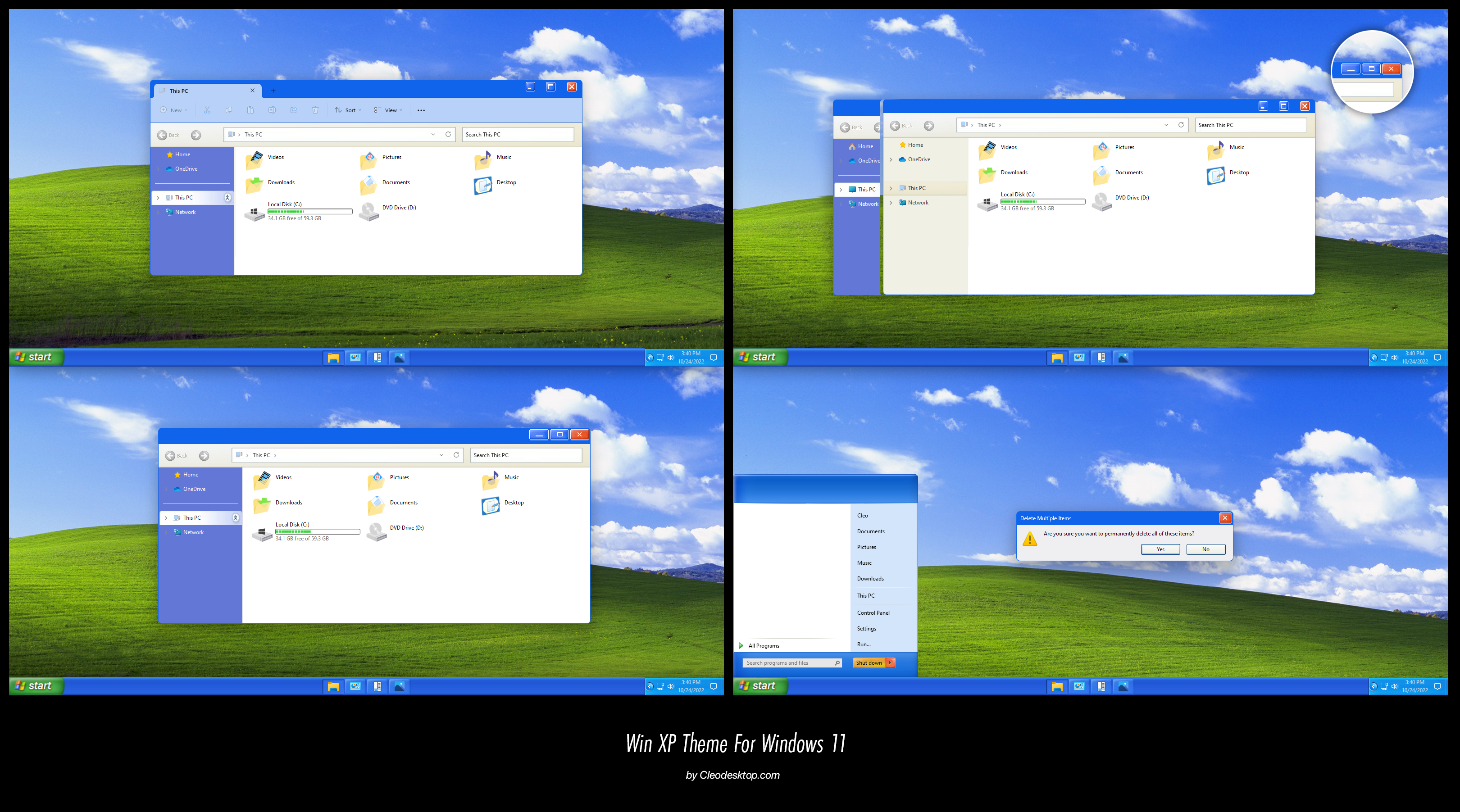Expand Network in the beige-sidebar Explorer window
This screenshot has width=1460, height=812.
891,203
